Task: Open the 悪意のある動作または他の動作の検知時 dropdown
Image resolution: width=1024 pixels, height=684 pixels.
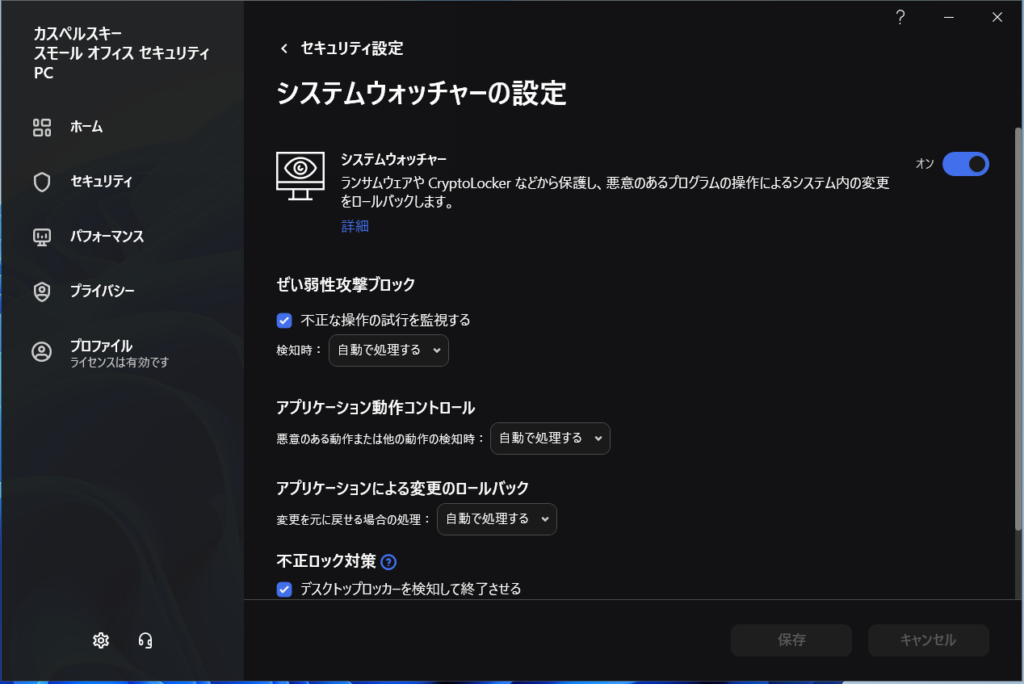Action: (x=550, y=438)
